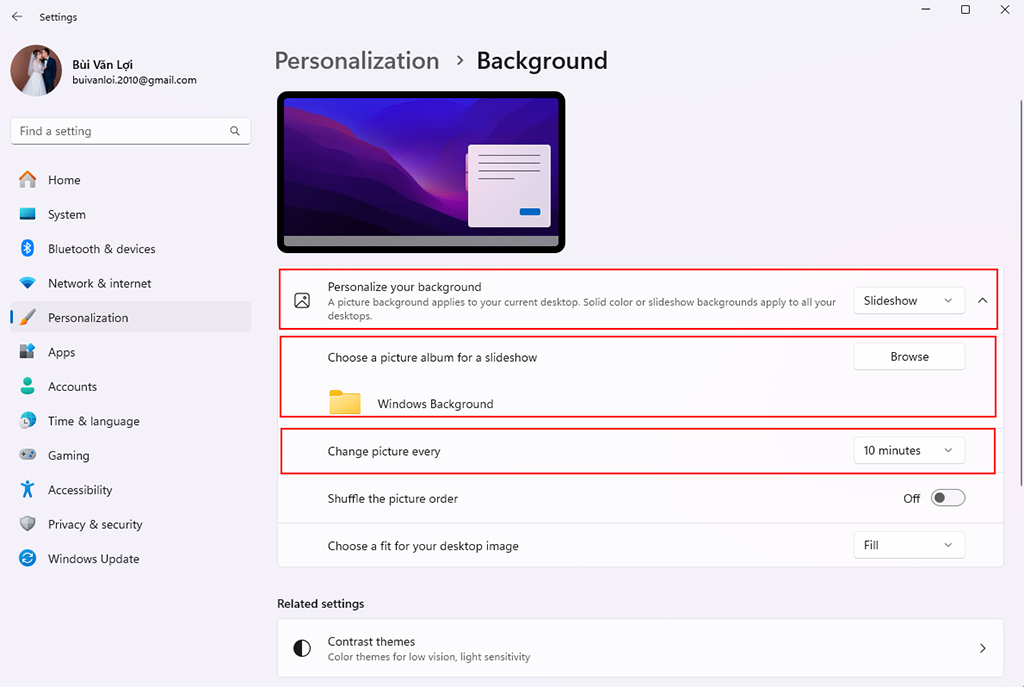Open the Fill desktop image fit dropdown
This screenshot has width=1024, height=687.
click(x=908, y=546)
